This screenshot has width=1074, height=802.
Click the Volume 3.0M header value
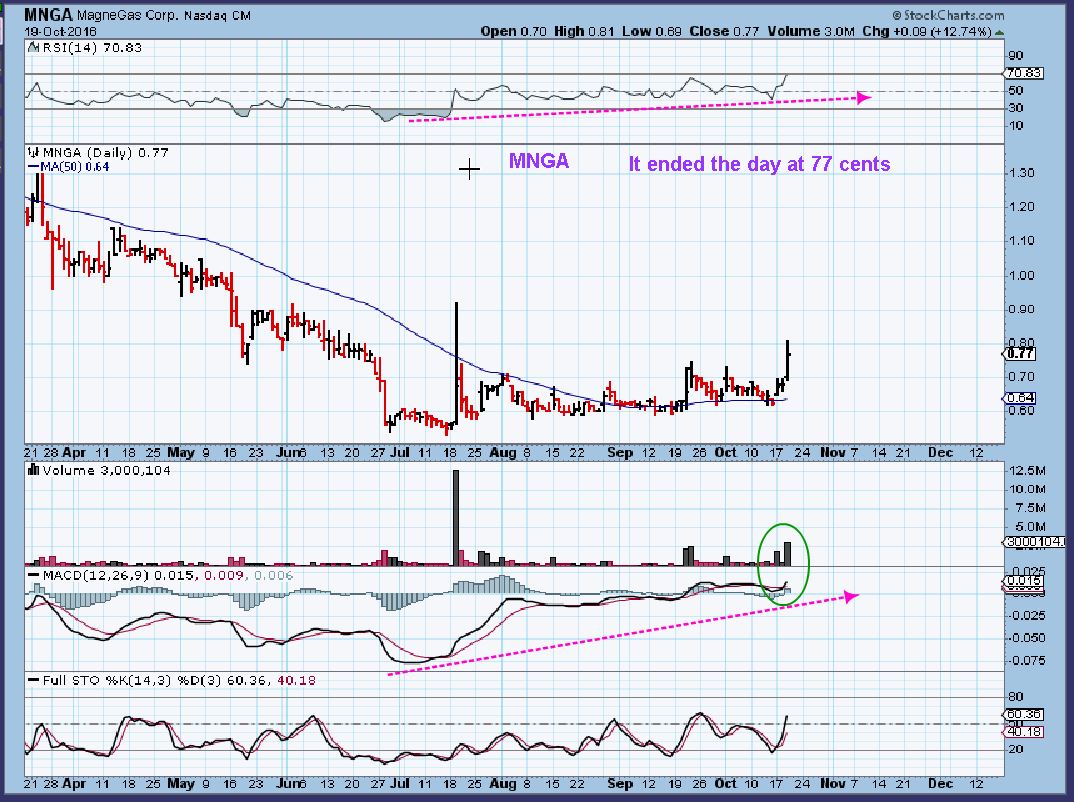coord(810,32)
